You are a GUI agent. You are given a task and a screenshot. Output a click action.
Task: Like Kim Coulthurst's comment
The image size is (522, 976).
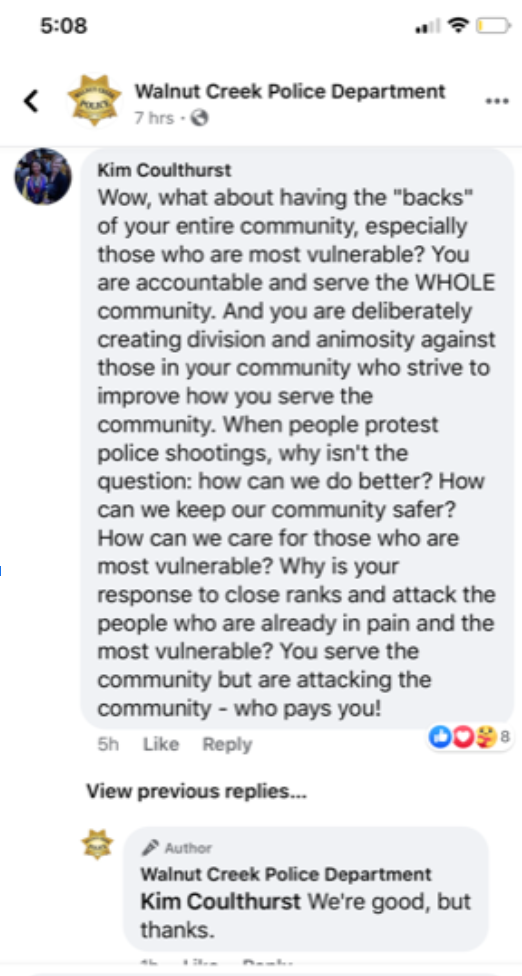click(x=161, y=744)
